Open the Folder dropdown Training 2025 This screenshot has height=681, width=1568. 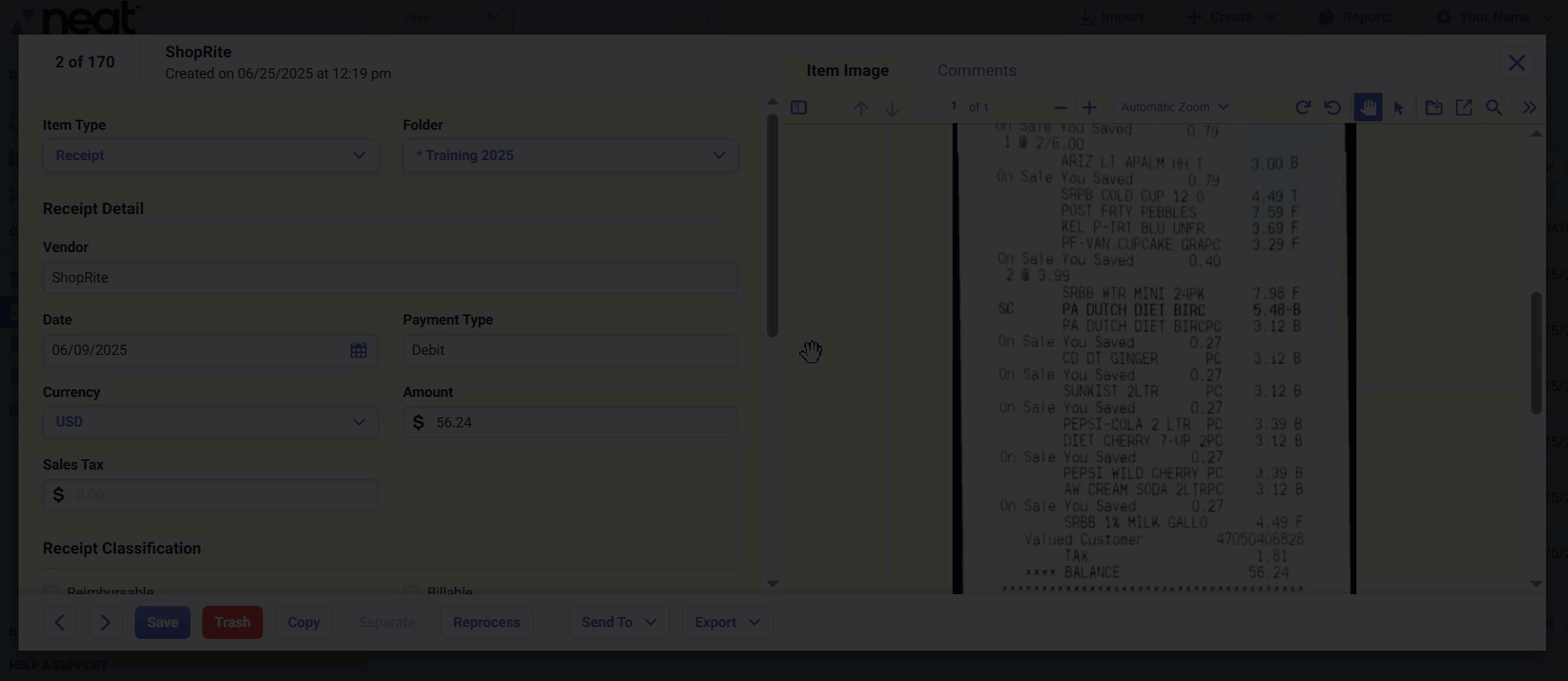571,155
